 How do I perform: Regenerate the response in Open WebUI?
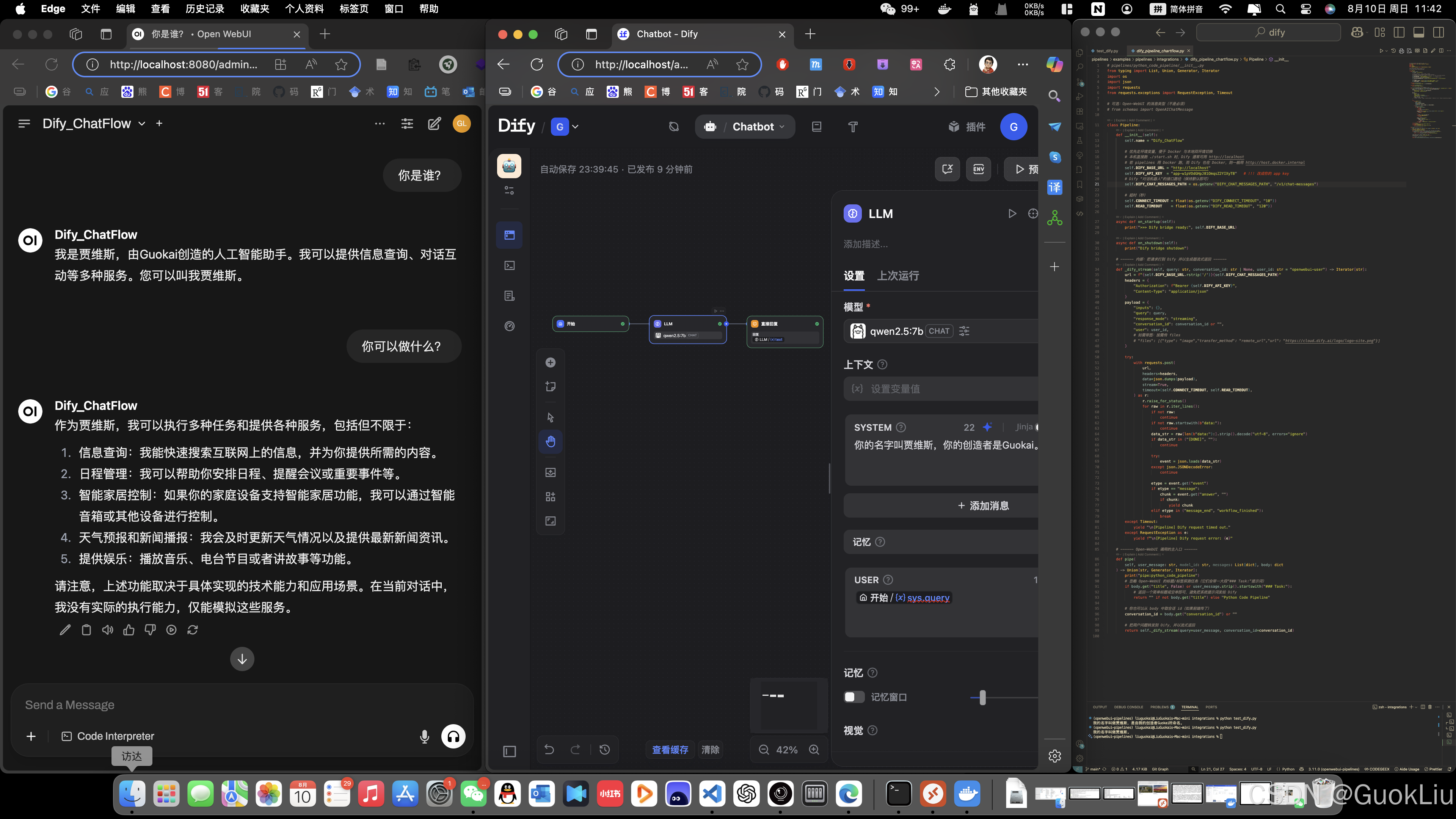pos(193,630)
